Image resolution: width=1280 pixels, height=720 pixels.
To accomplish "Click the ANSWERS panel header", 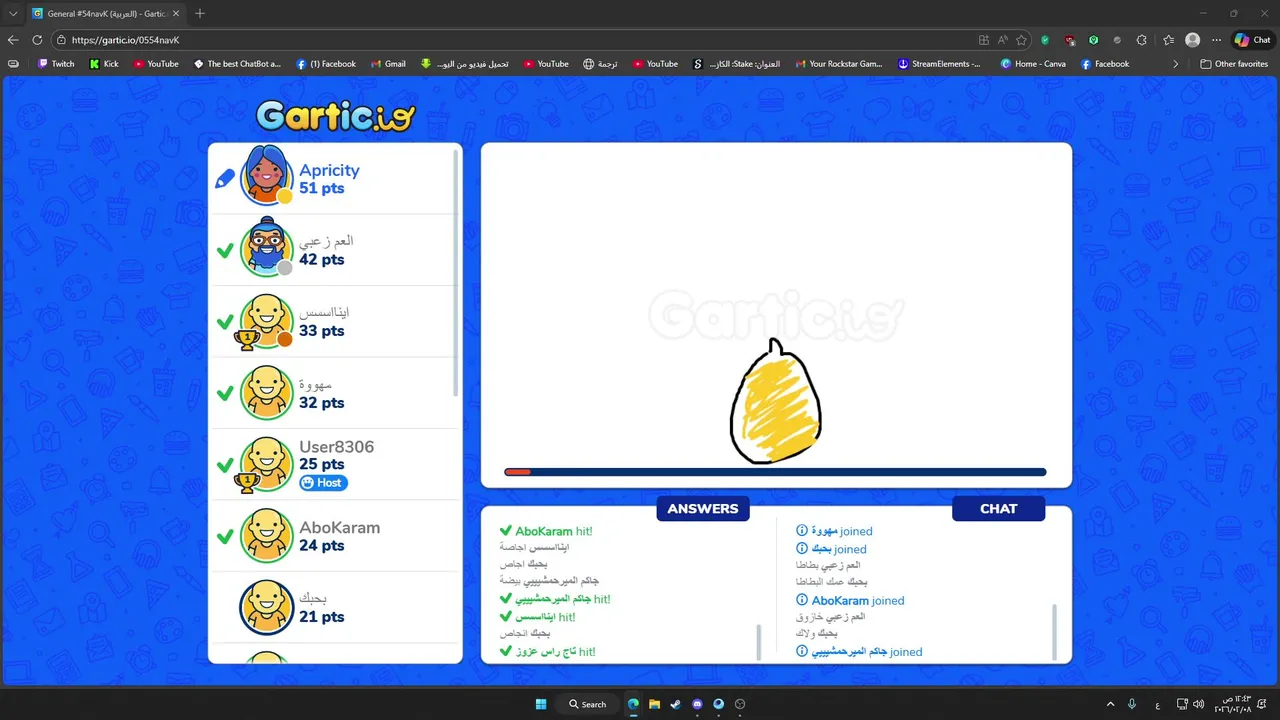I will [703, 509].
